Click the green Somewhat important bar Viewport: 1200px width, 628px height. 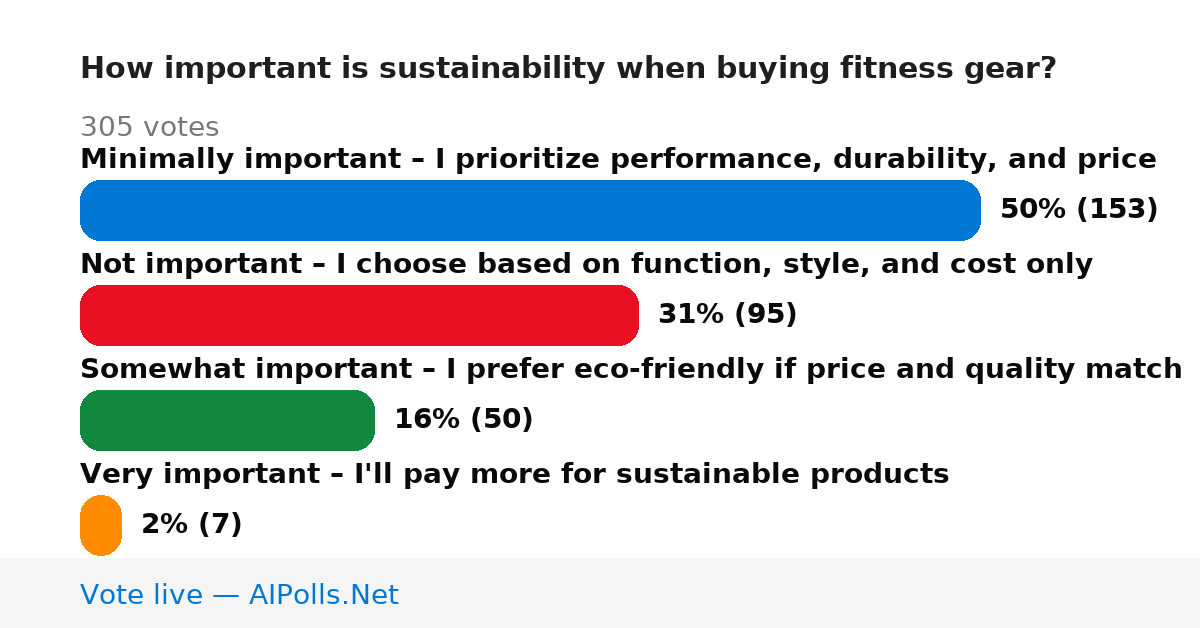click(x=227, y=420)
